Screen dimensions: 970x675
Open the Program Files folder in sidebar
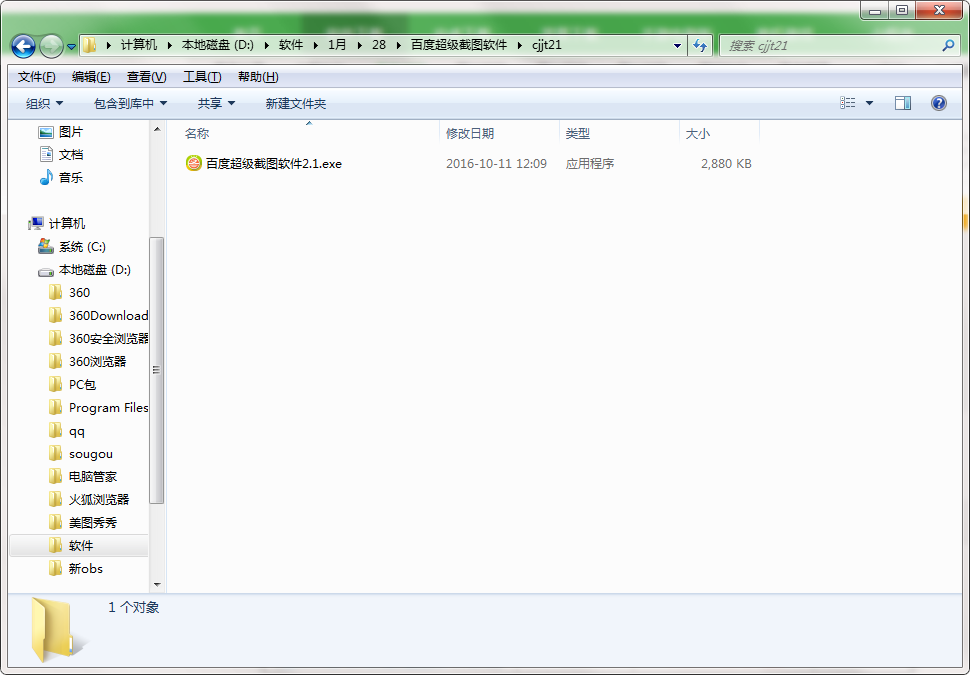[x=98, y=408]
